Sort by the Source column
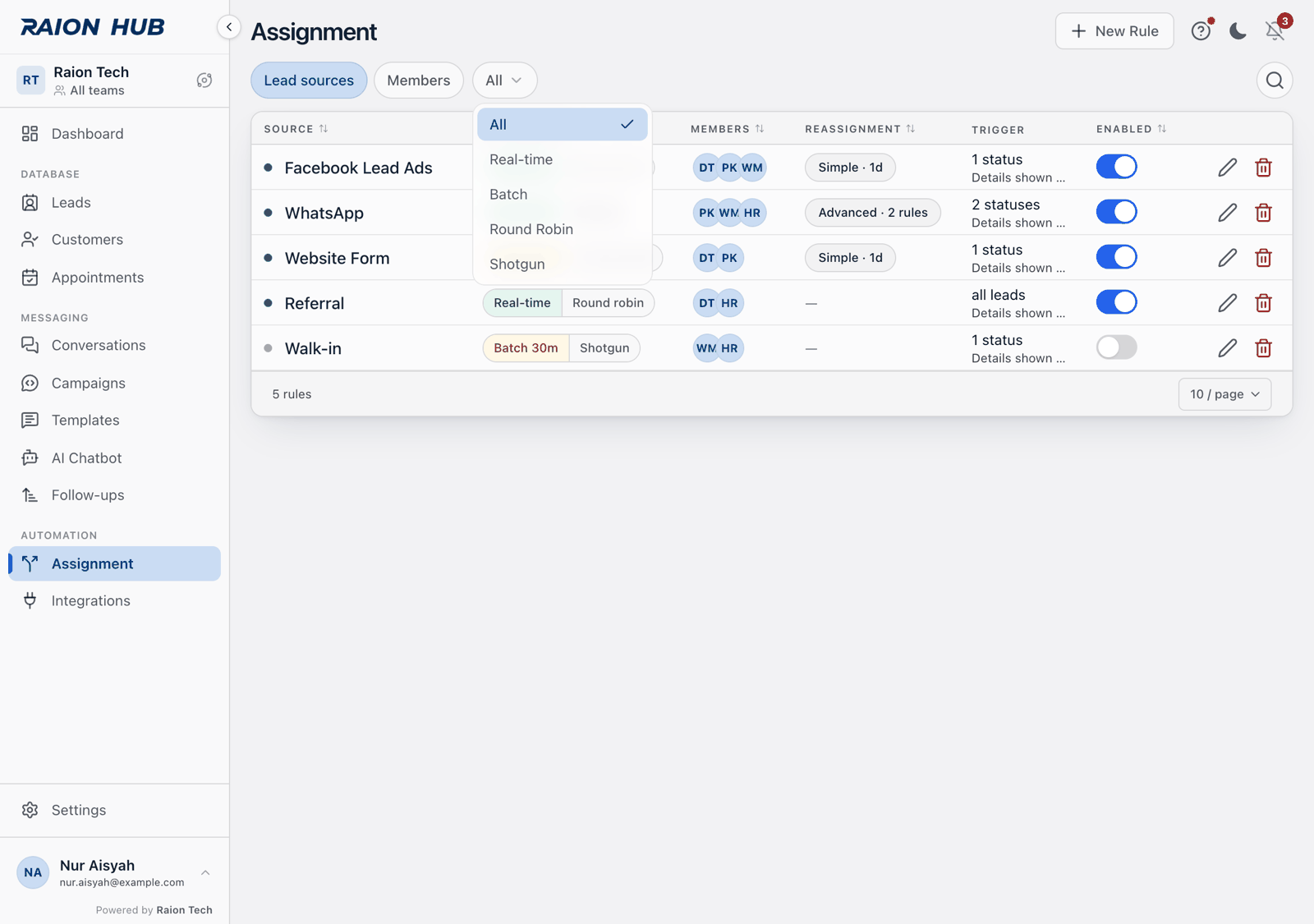 pyautogui.click(x=296, y=129)
